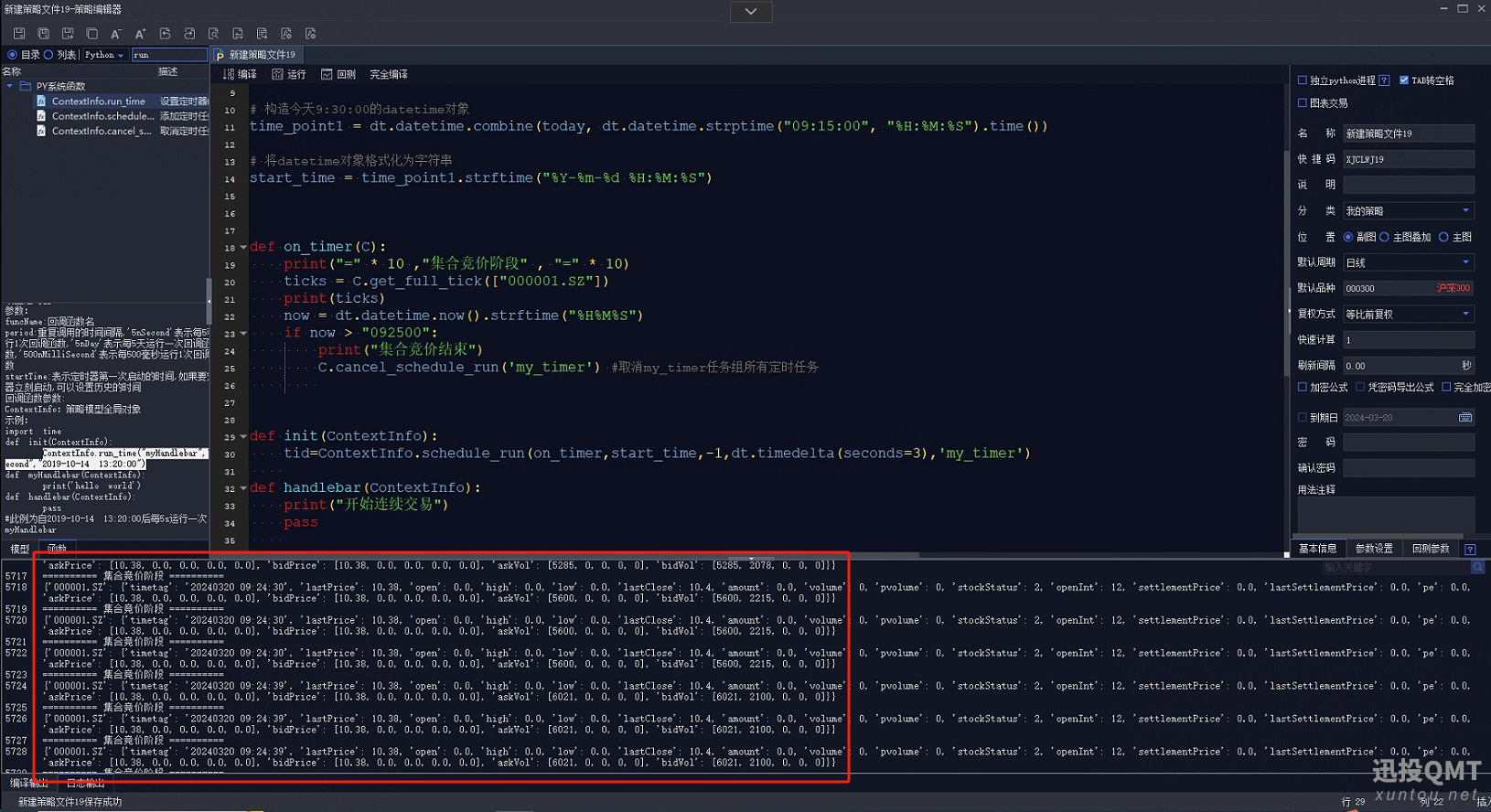1491x812 pixels.
Task: Select the 主图 position radio button
Action: (1443, 237)
